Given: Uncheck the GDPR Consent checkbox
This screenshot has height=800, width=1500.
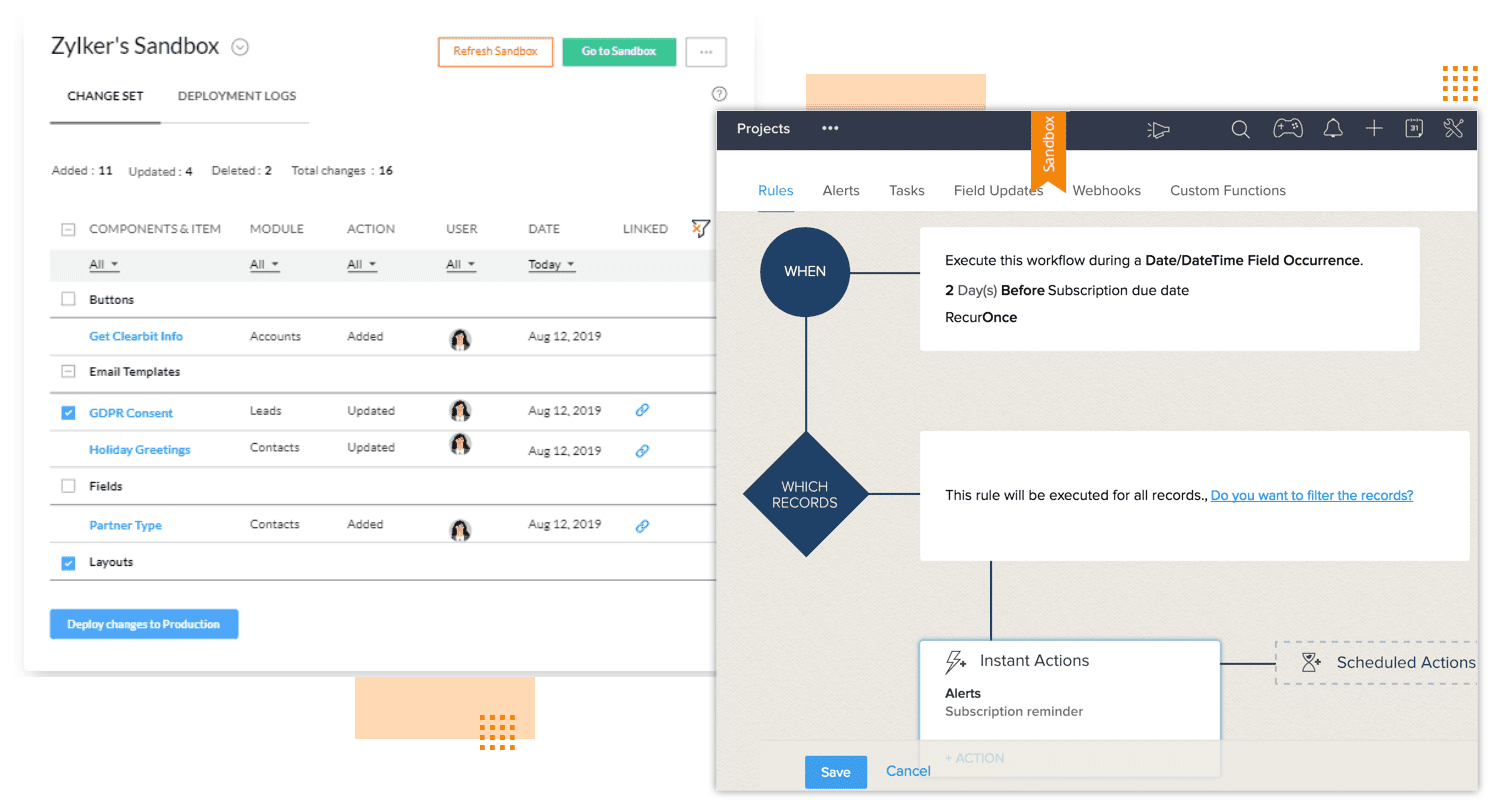Looking at the screenshot, I should [68, 412].
